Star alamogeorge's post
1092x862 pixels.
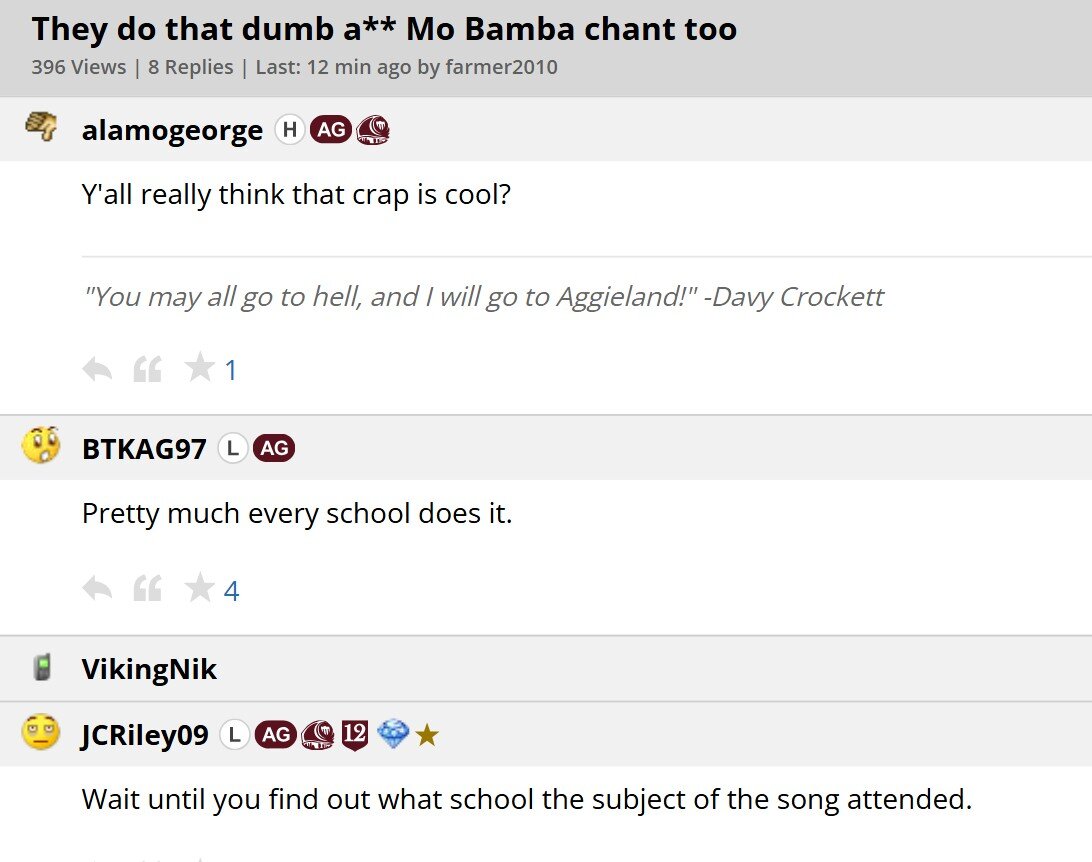coord(200,369)
